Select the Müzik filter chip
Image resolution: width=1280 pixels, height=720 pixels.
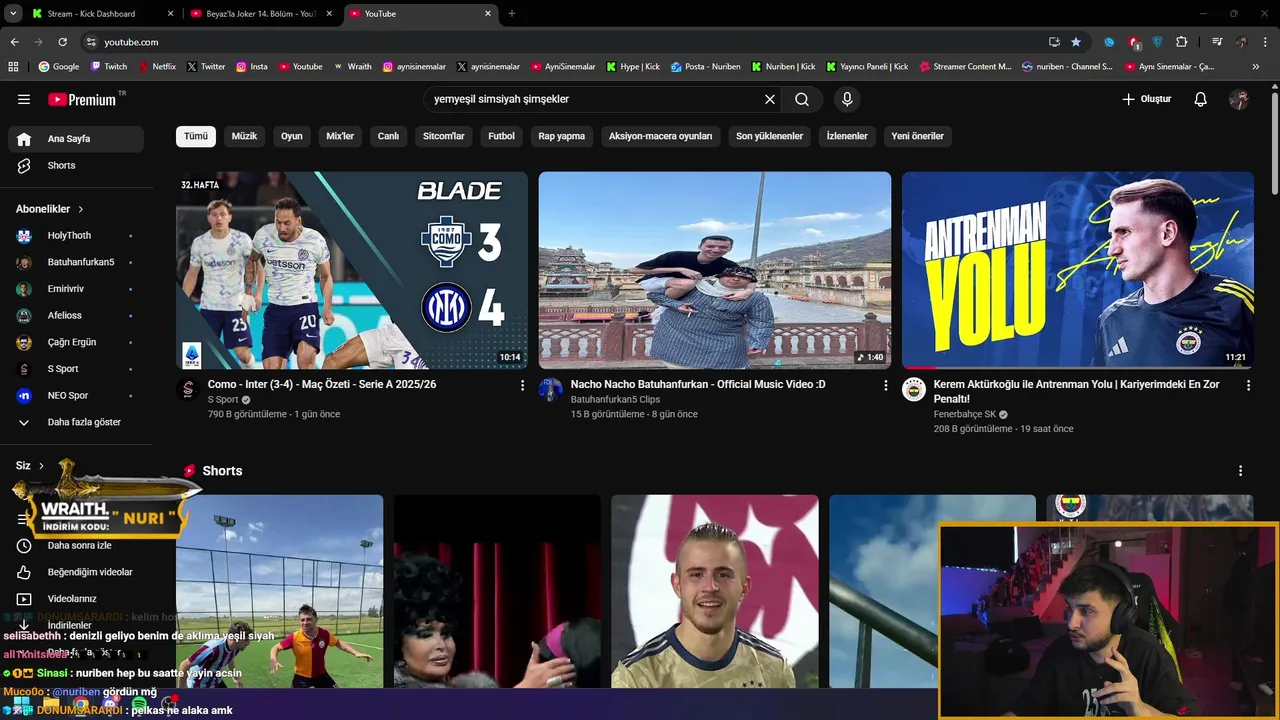click(x=244, y=136)
